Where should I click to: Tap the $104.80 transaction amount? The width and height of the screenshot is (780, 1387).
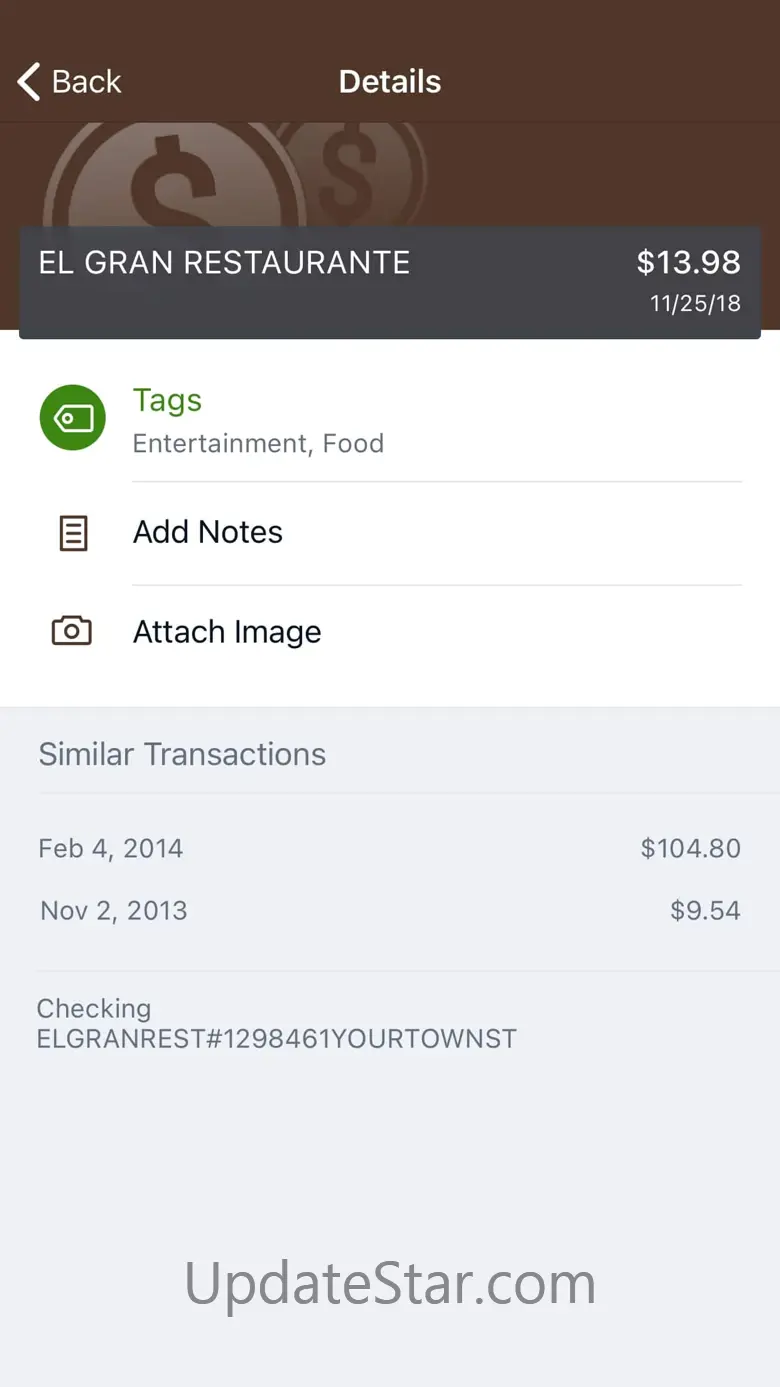pyautogui.click(x=690, y=849)
